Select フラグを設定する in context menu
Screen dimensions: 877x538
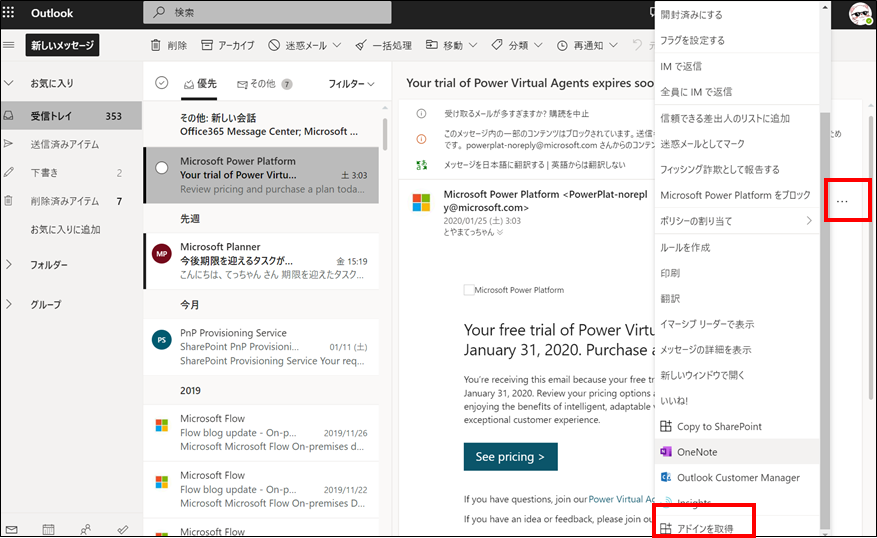(737, 40)
